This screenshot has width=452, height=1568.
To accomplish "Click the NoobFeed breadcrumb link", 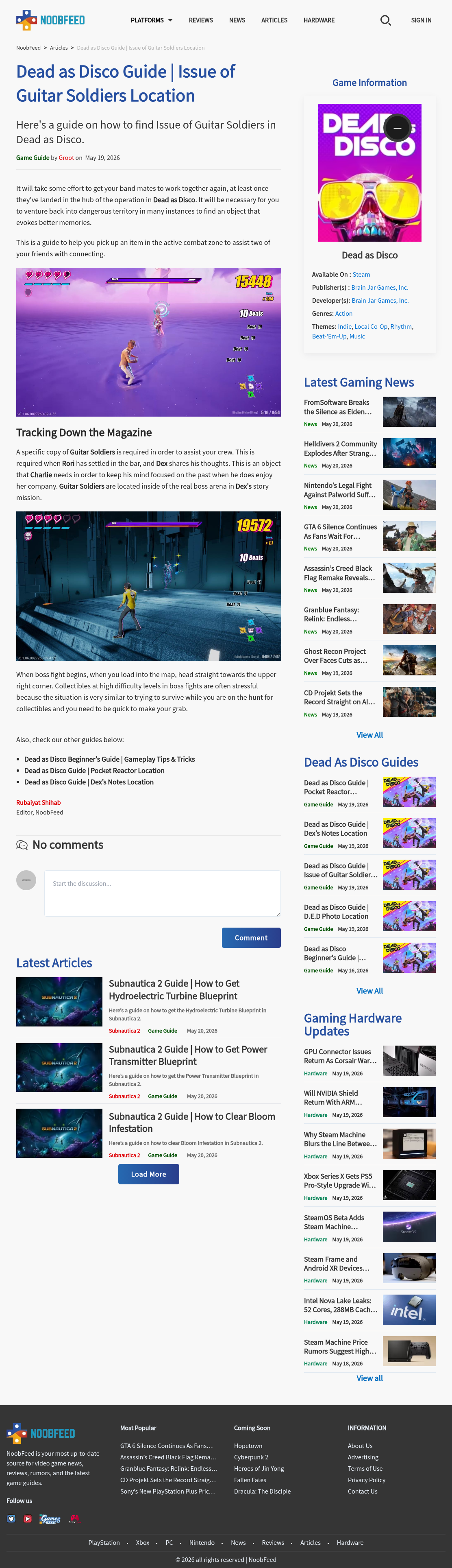I will [x=28, y=48].
